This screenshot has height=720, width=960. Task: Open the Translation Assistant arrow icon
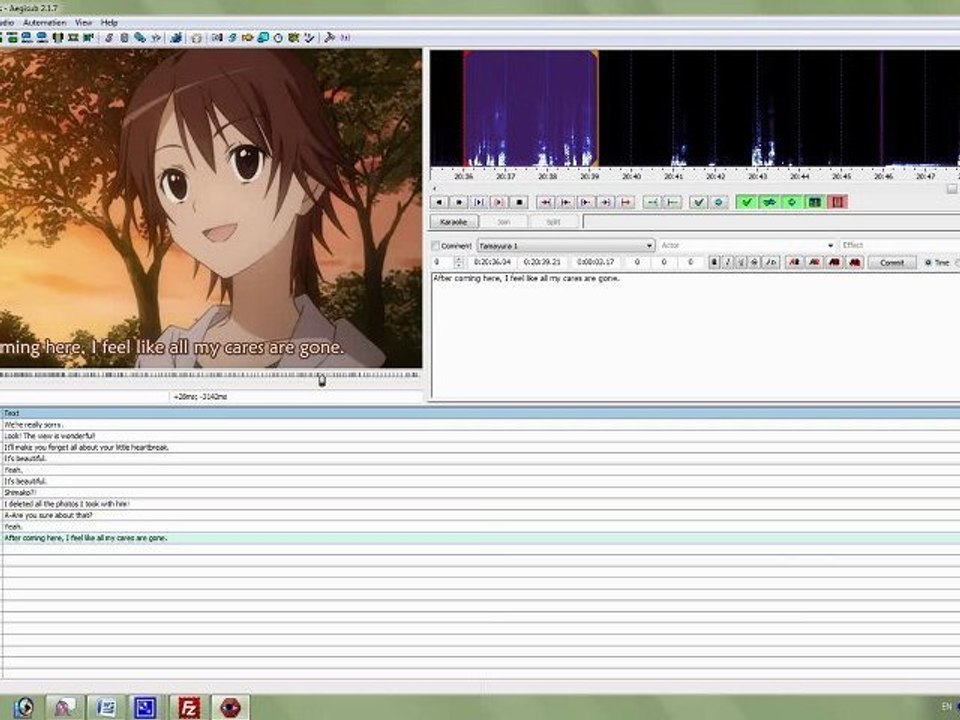(x=247, y=38)
